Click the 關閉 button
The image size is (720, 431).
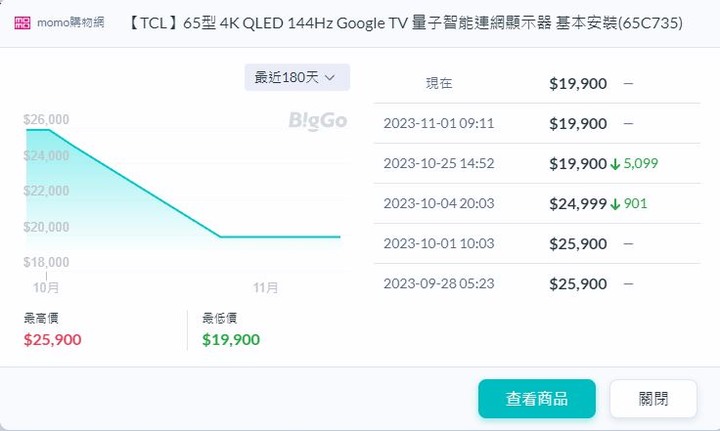coord(653,398)
